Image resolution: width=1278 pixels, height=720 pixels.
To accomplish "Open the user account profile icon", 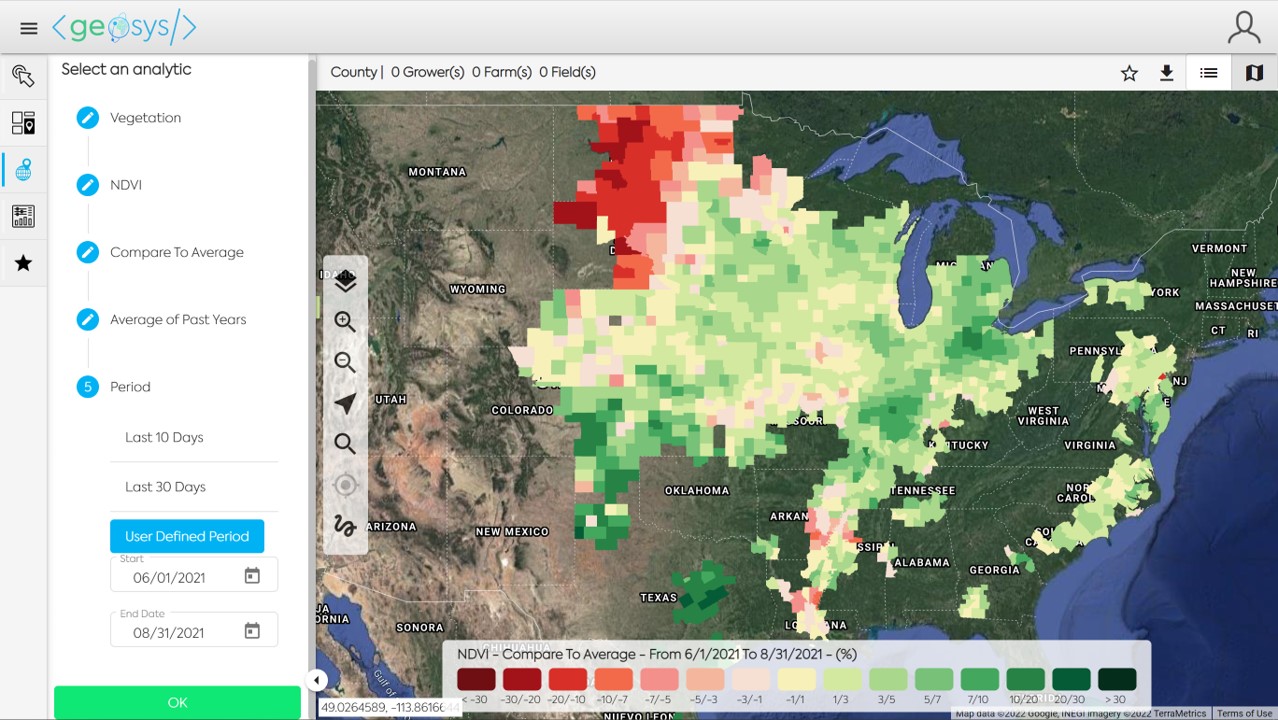I will tap(1244, 27).
